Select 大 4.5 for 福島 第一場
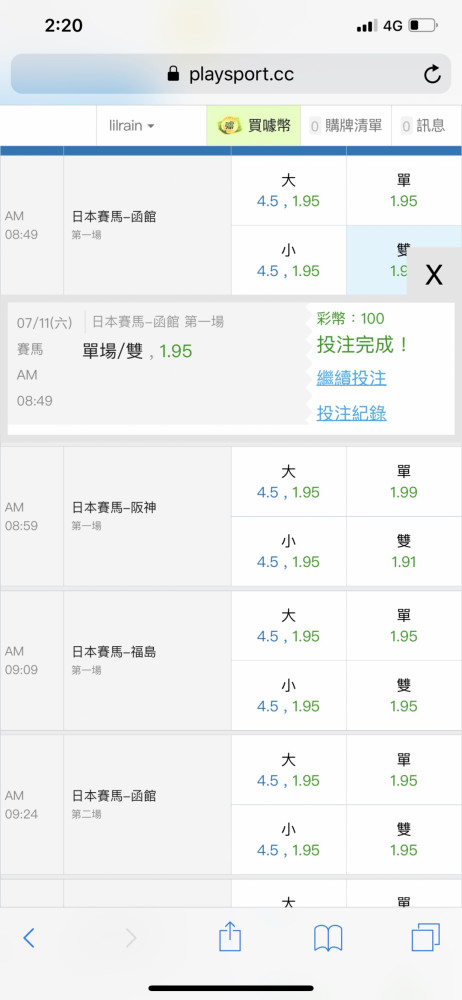 click(x=288, y=626)
